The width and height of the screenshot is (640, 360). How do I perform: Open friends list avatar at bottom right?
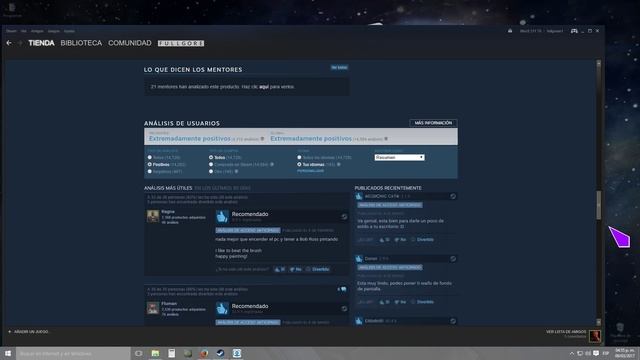point(595,336)
